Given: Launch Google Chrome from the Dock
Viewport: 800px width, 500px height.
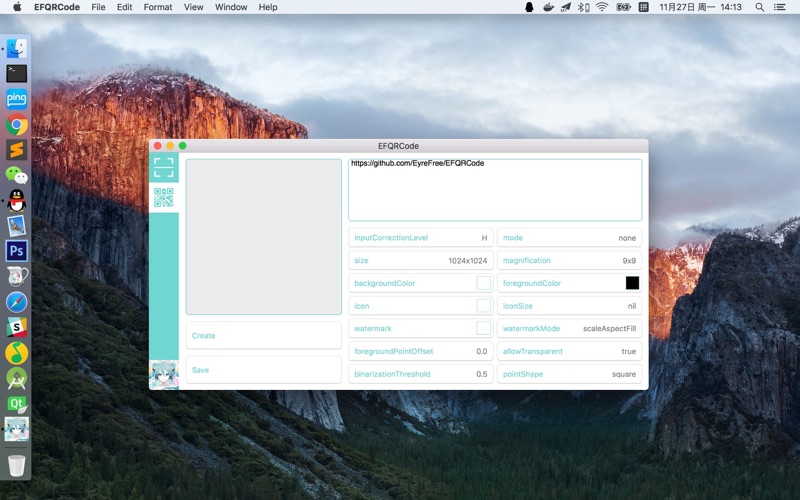Looking at the screenshot, I should pyautogui.click(x=16, y=124).
